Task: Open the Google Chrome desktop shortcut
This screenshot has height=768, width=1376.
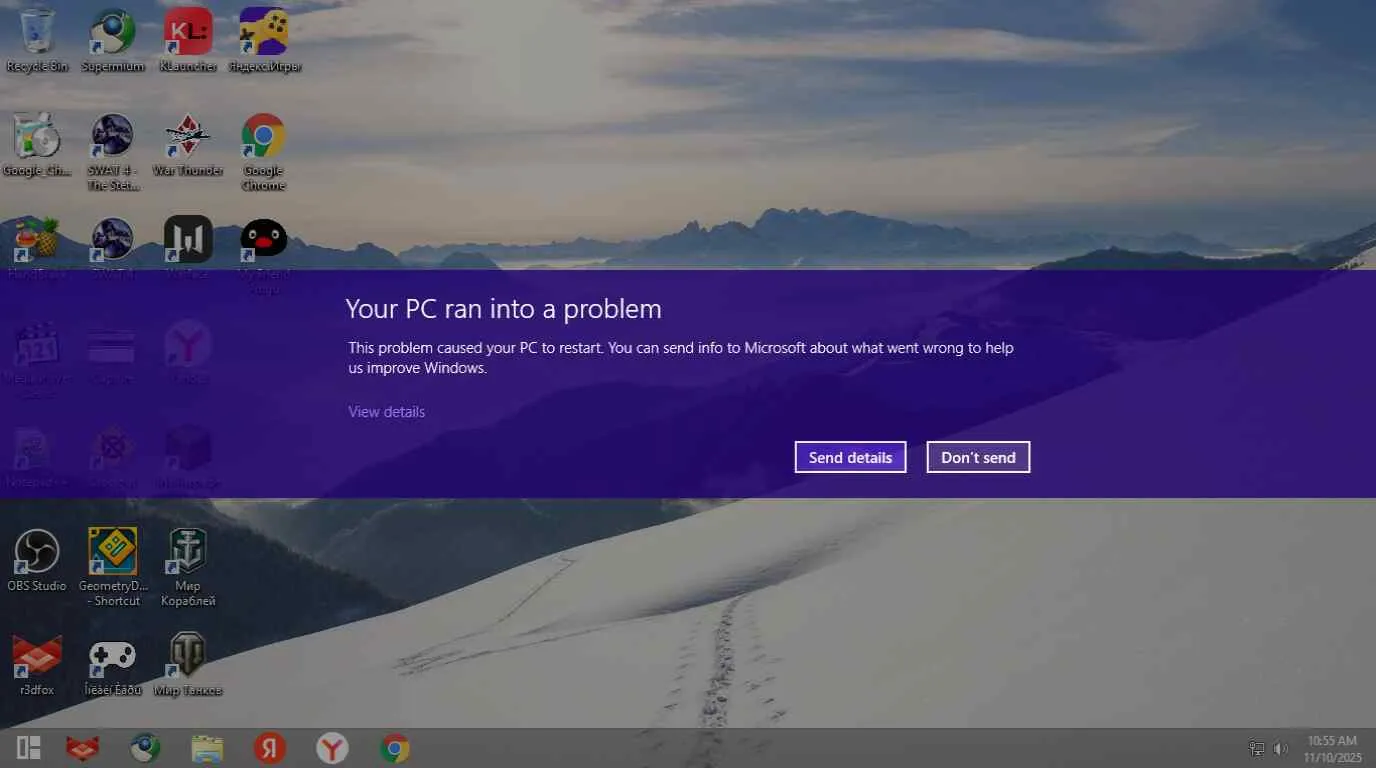Action: pyautogui.click(x=264, y=152)
